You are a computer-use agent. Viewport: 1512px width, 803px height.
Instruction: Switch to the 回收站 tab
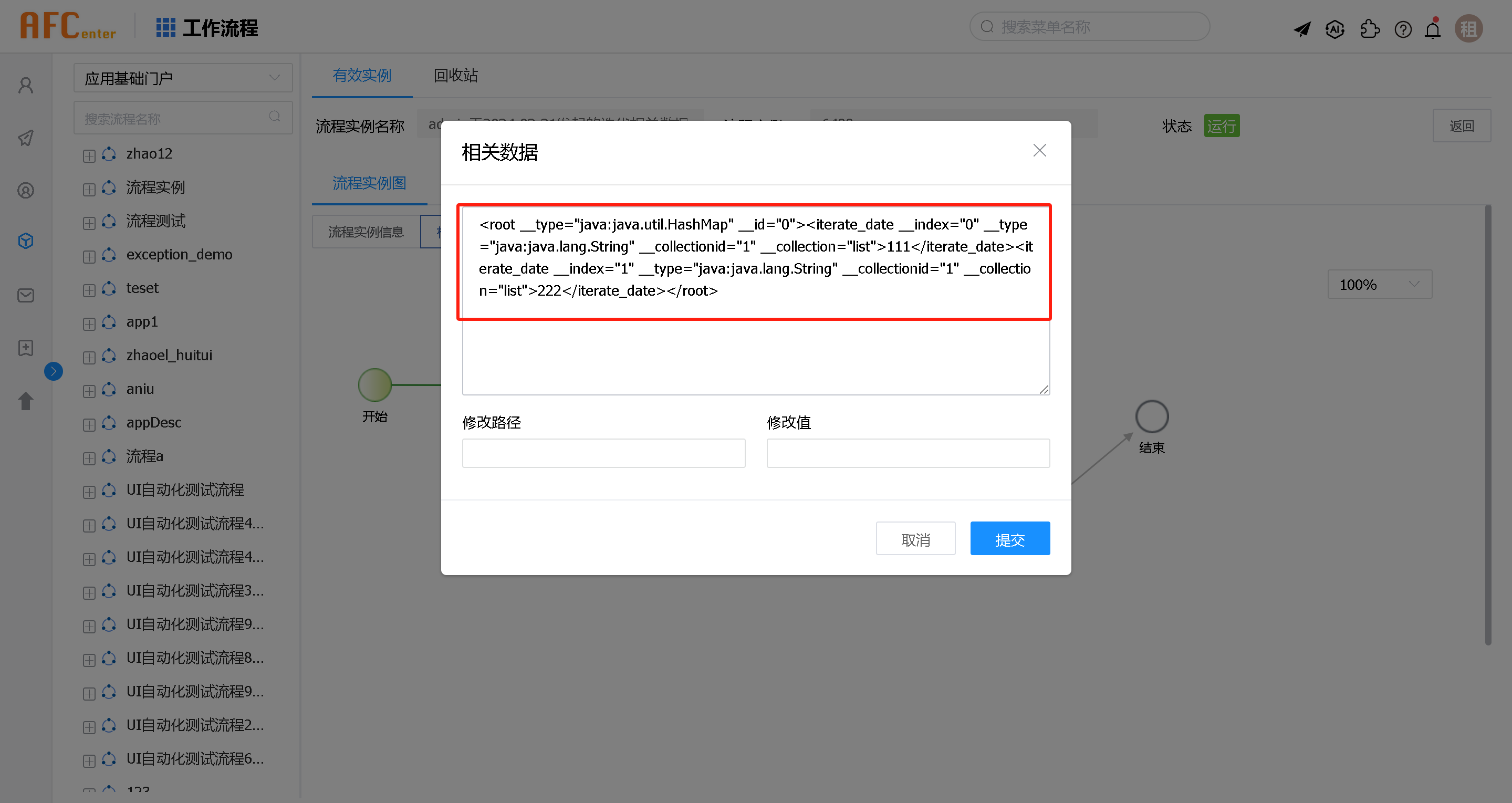(455, 76)
